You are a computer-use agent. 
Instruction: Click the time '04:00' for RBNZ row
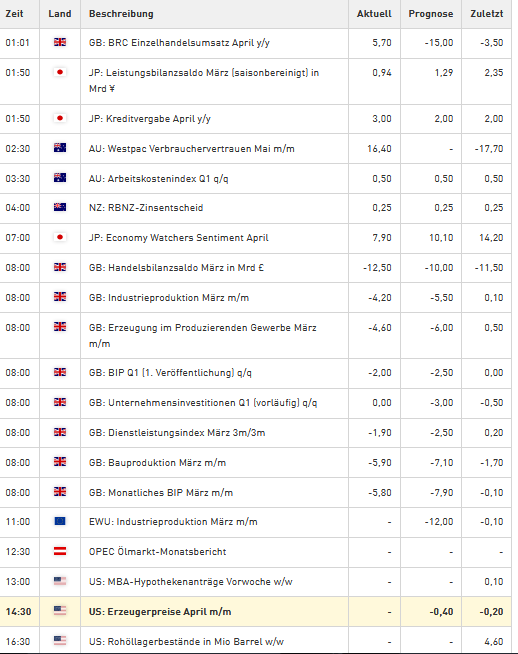click(x=18, y=208)
